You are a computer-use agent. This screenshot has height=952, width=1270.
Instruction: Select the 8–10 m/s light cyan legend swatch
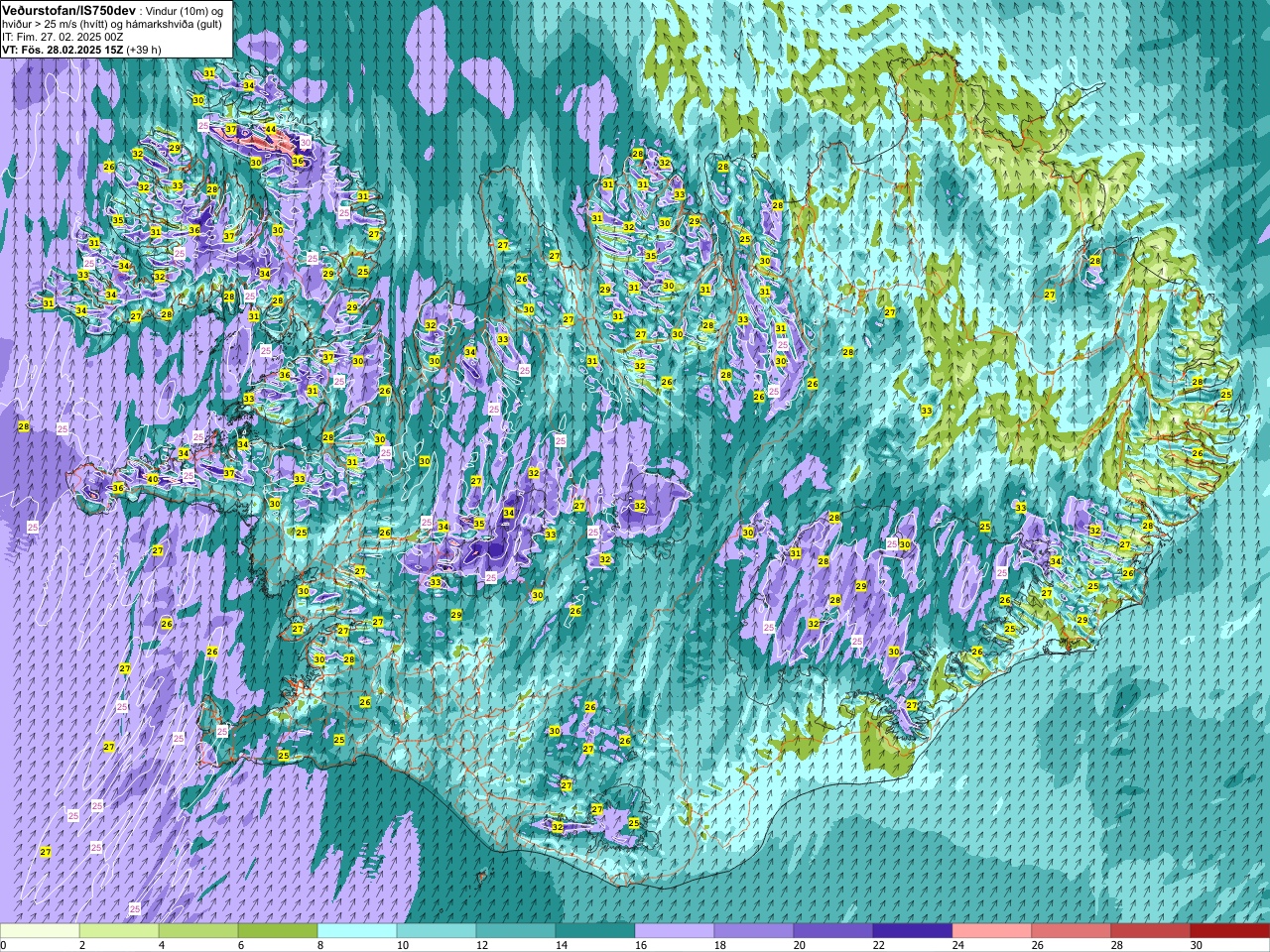[357, 931]
